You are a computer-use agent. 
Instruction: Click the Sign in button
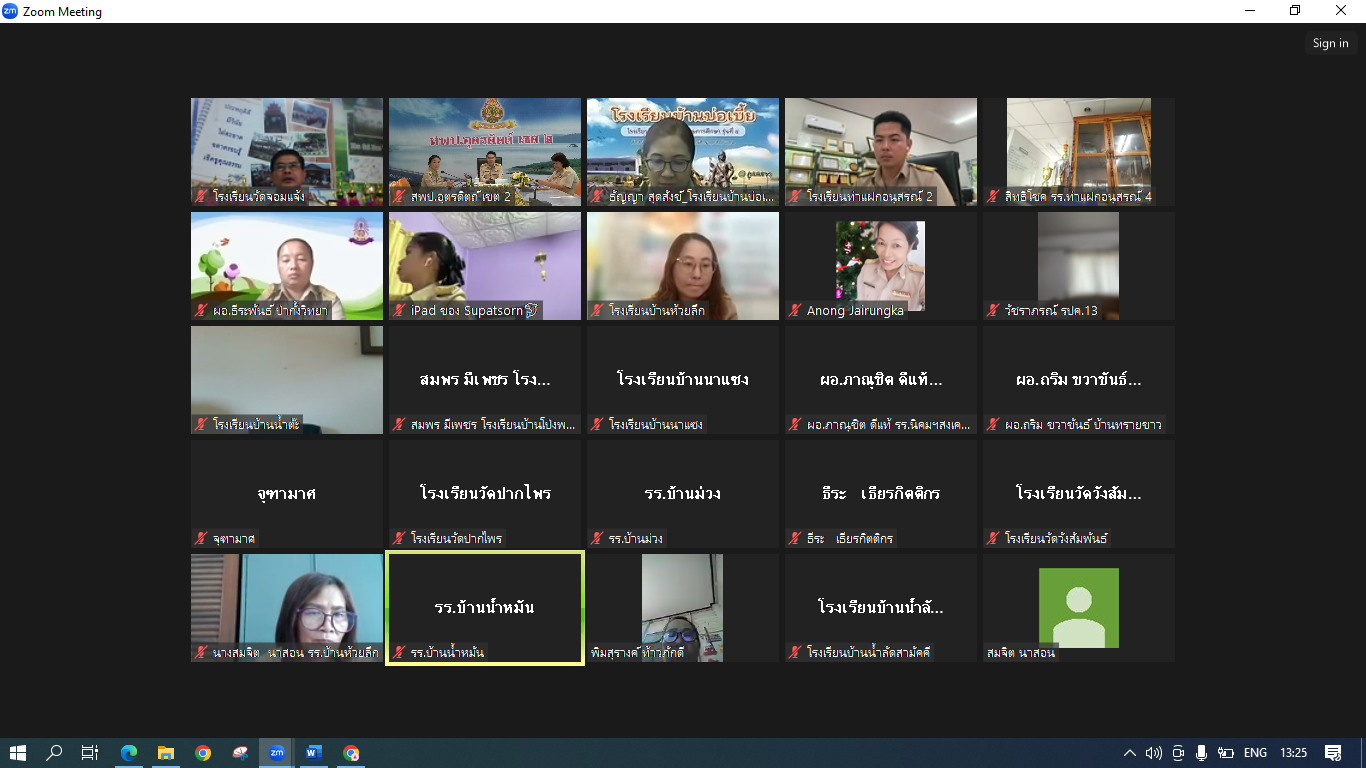click(x=1330, y=43)
